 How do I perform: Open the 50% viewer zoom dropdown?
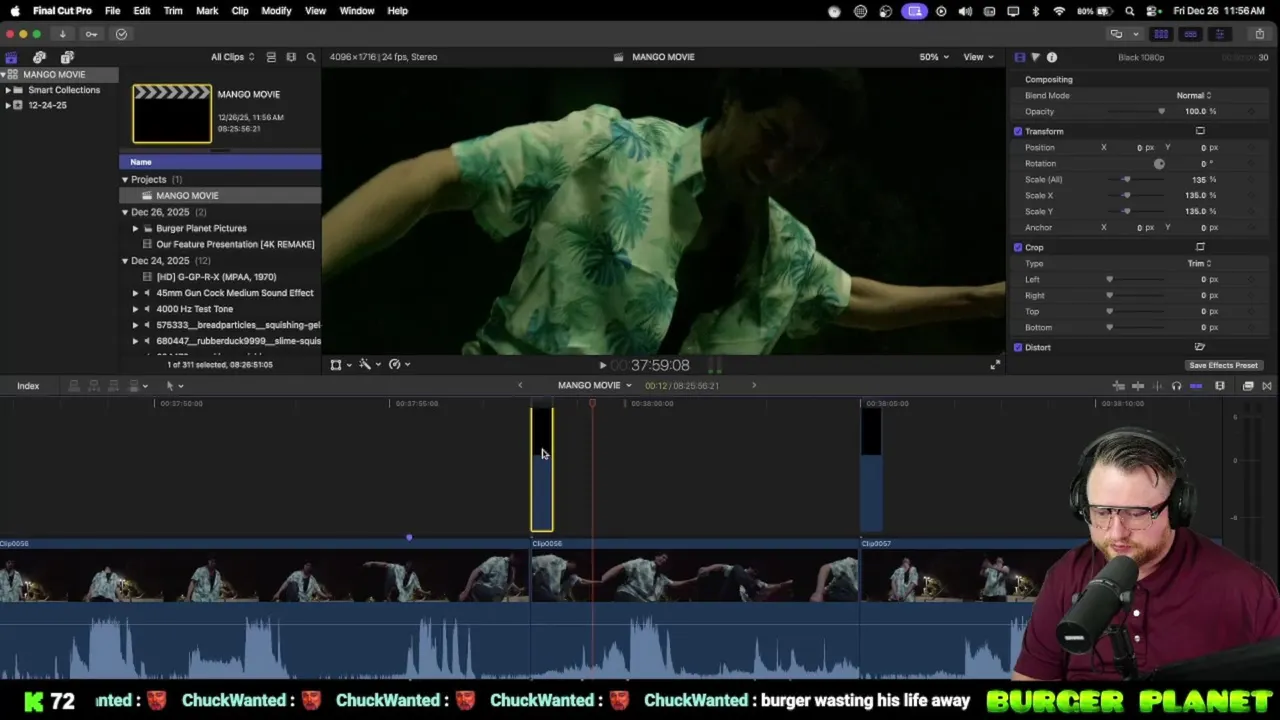click(934, 57)
